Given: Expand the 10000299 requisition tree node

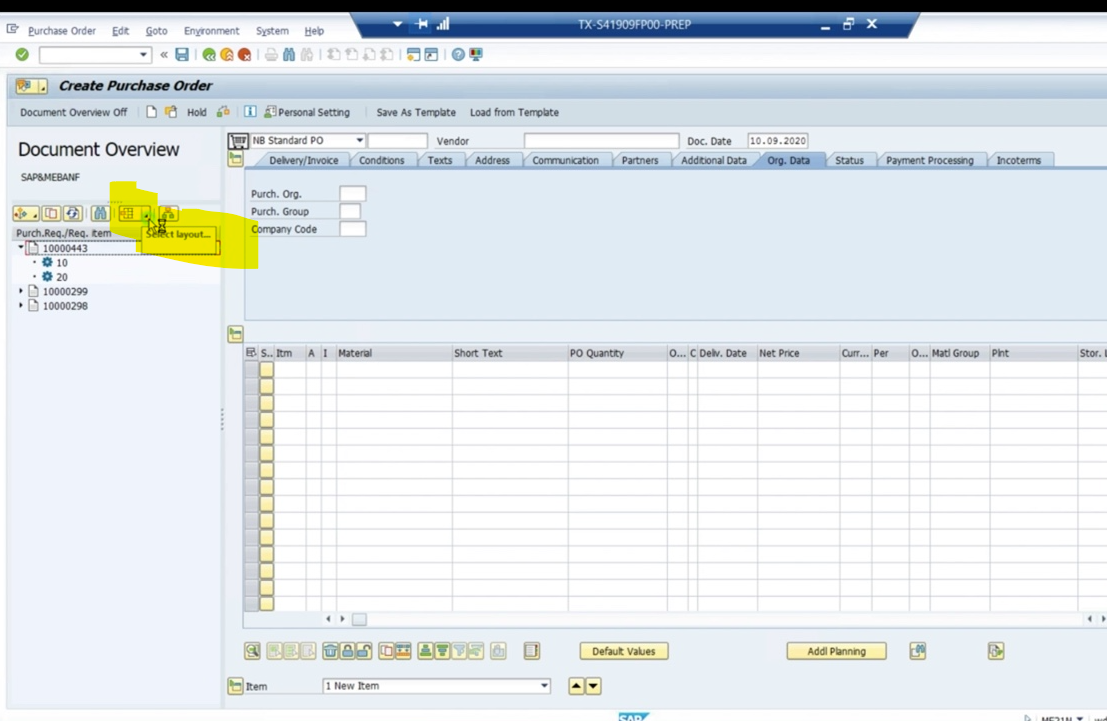Looking at the screenshot, I should (x=20, y=290).
